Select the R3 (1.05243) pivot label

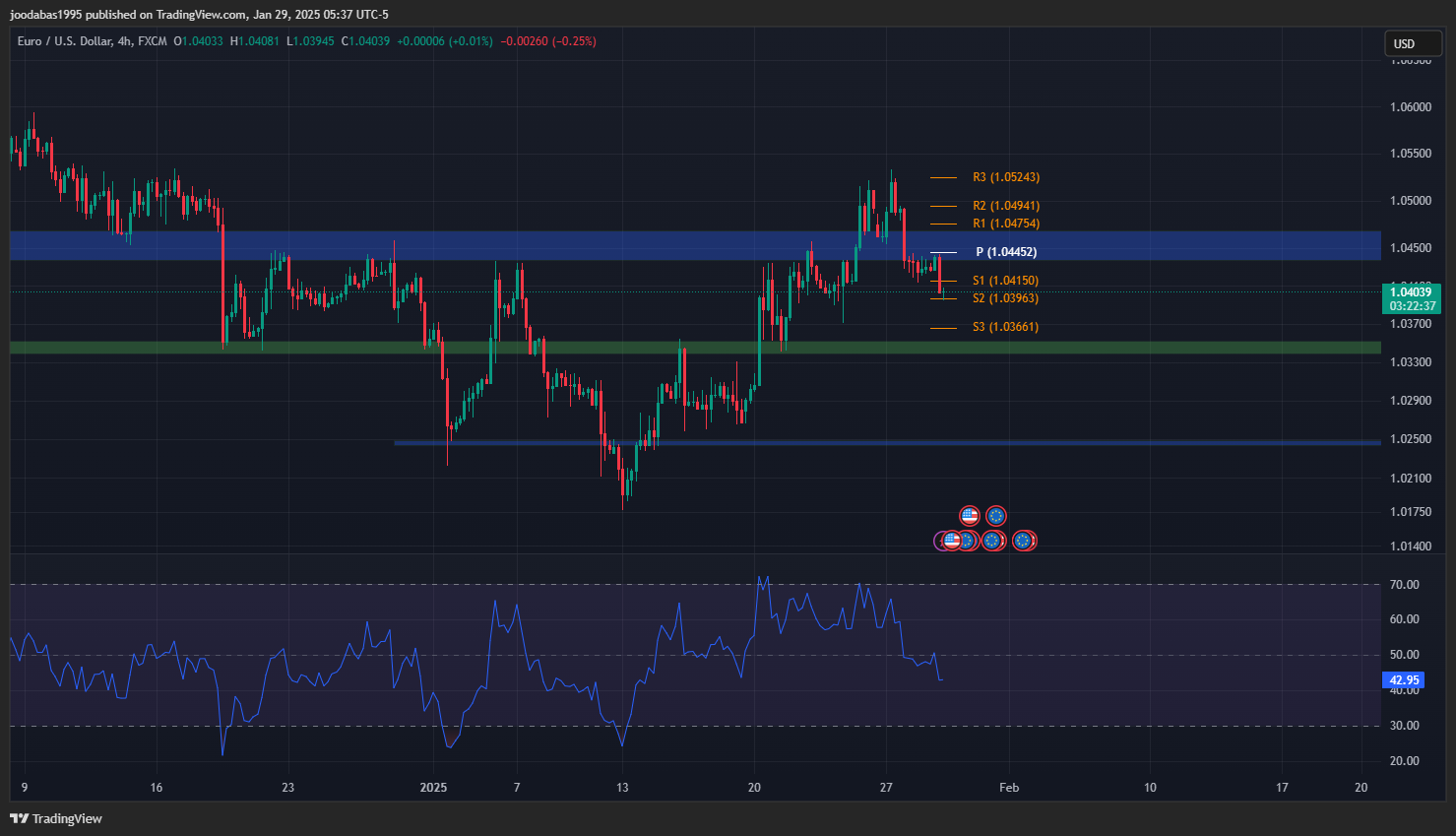click(1005, 177)
